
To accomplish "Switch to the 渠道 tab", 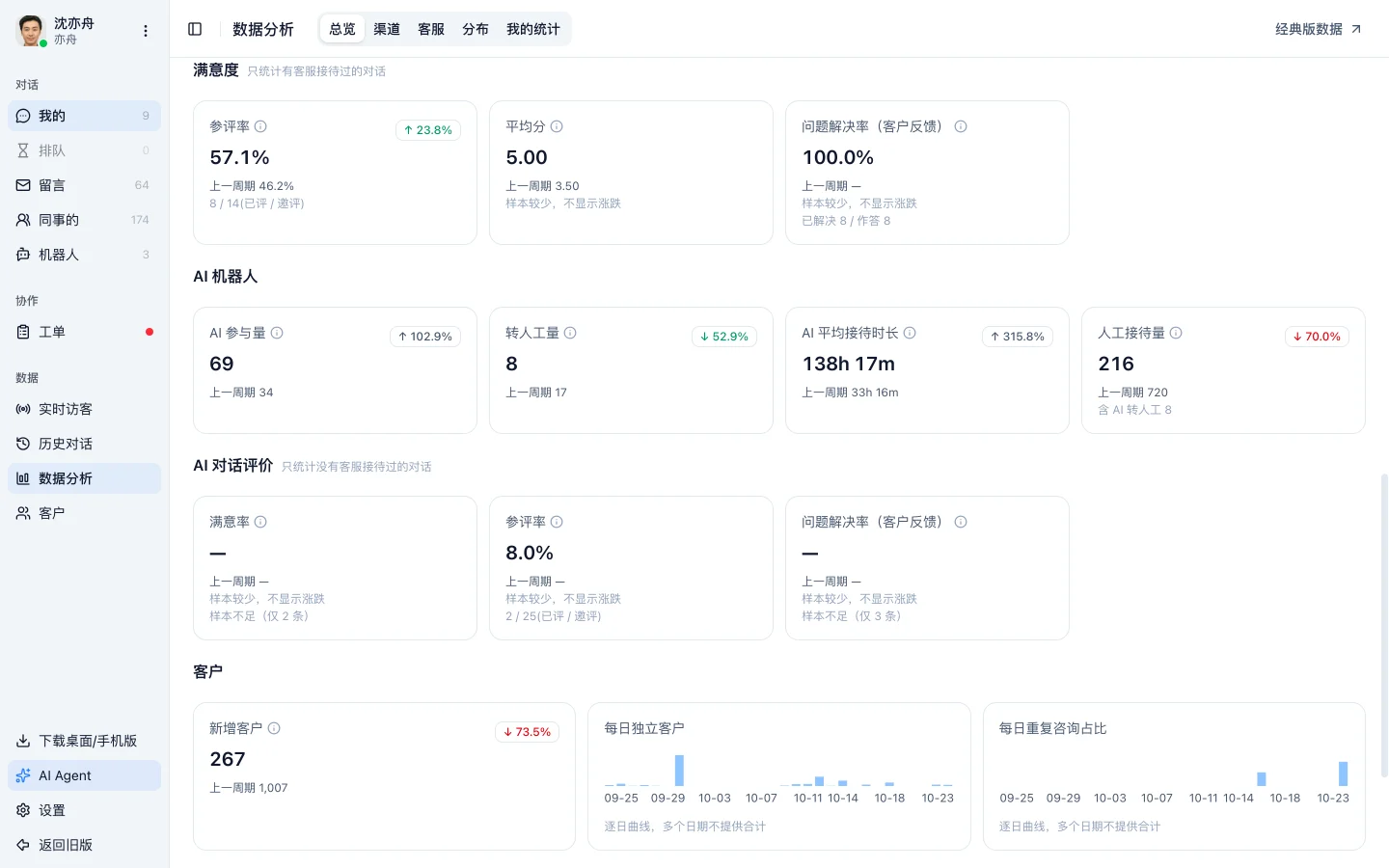I will tap(387, 29).
